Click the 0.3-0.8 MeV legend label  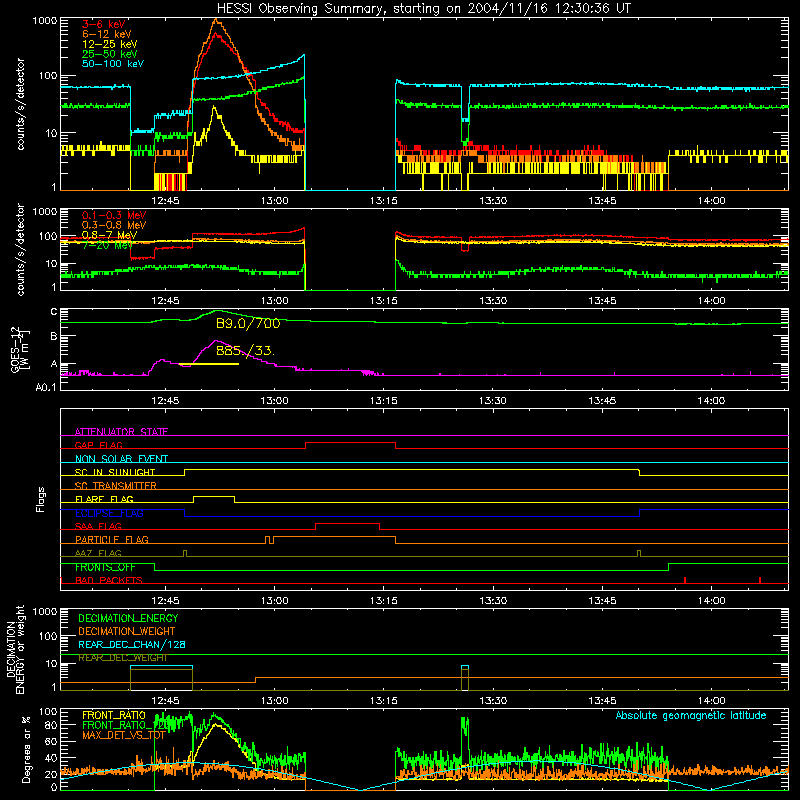114,225
